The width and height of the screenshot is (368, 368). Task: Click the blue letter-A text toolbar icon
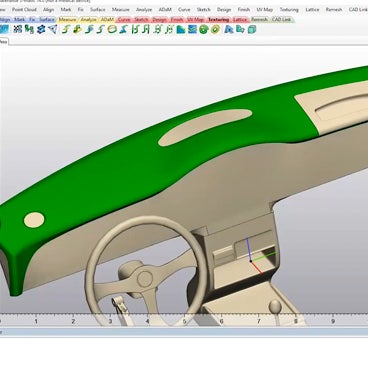coord(229,29)
